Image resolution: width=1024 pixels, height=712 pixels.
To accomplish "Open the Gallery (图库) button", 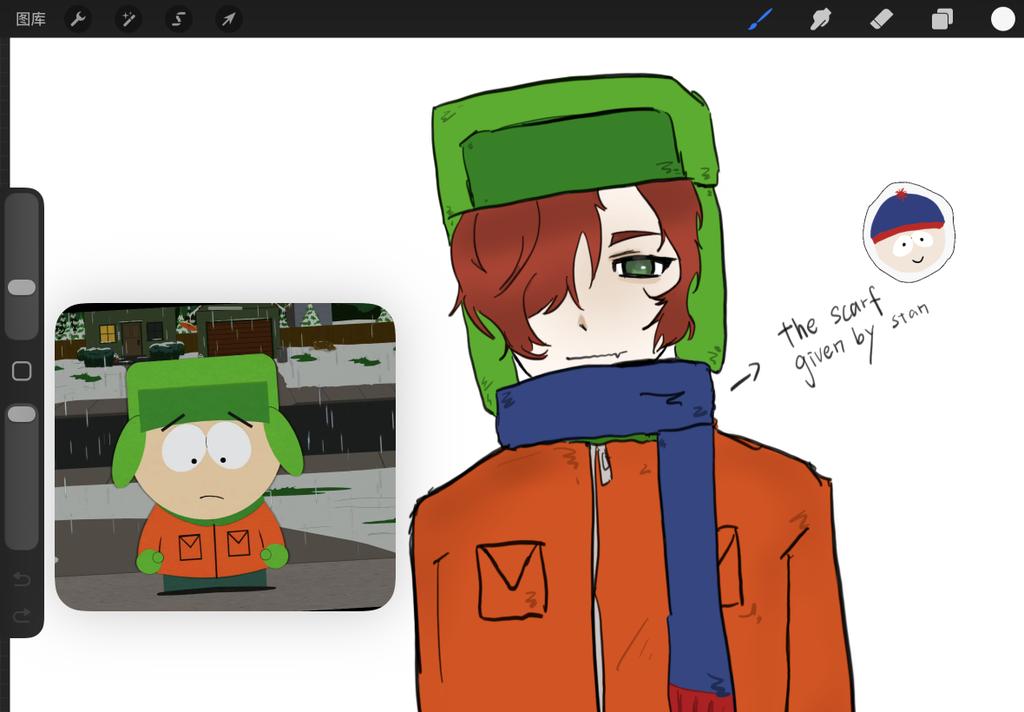I will (31, 19).
